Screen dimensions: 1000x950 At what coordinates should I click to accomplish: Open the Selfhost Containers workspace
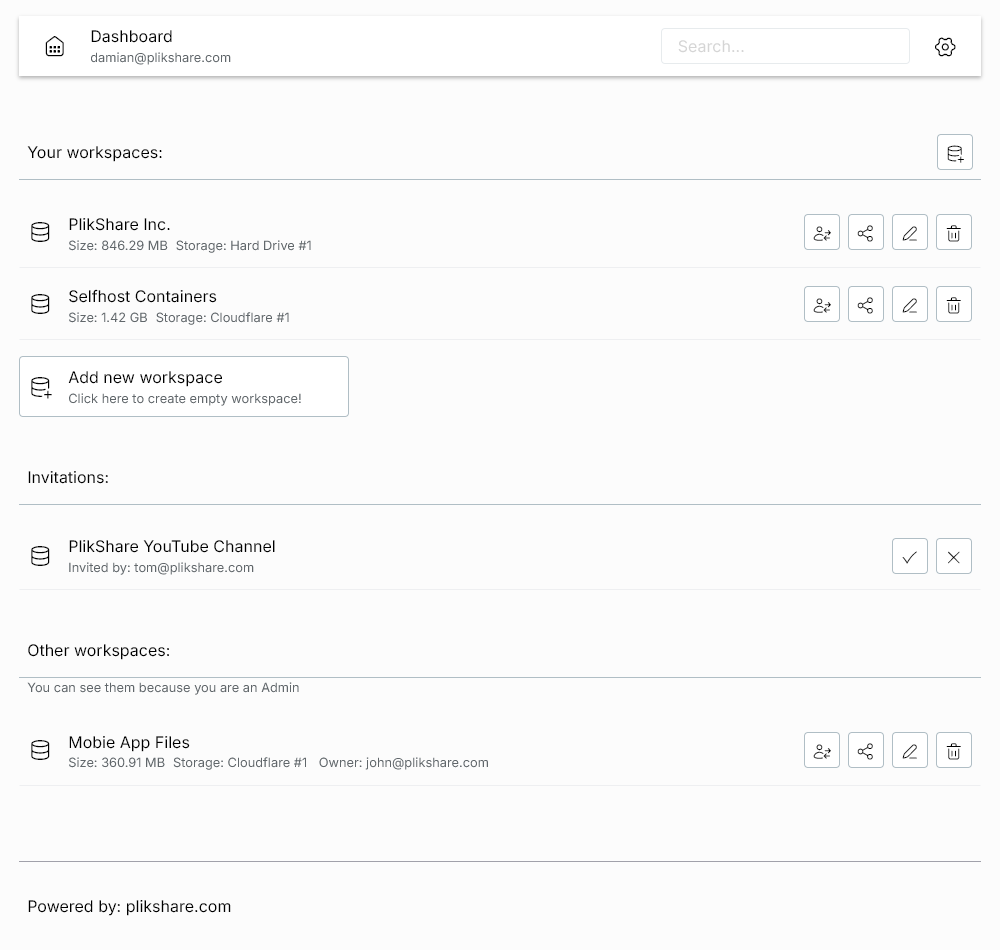(x=142, y=296)
